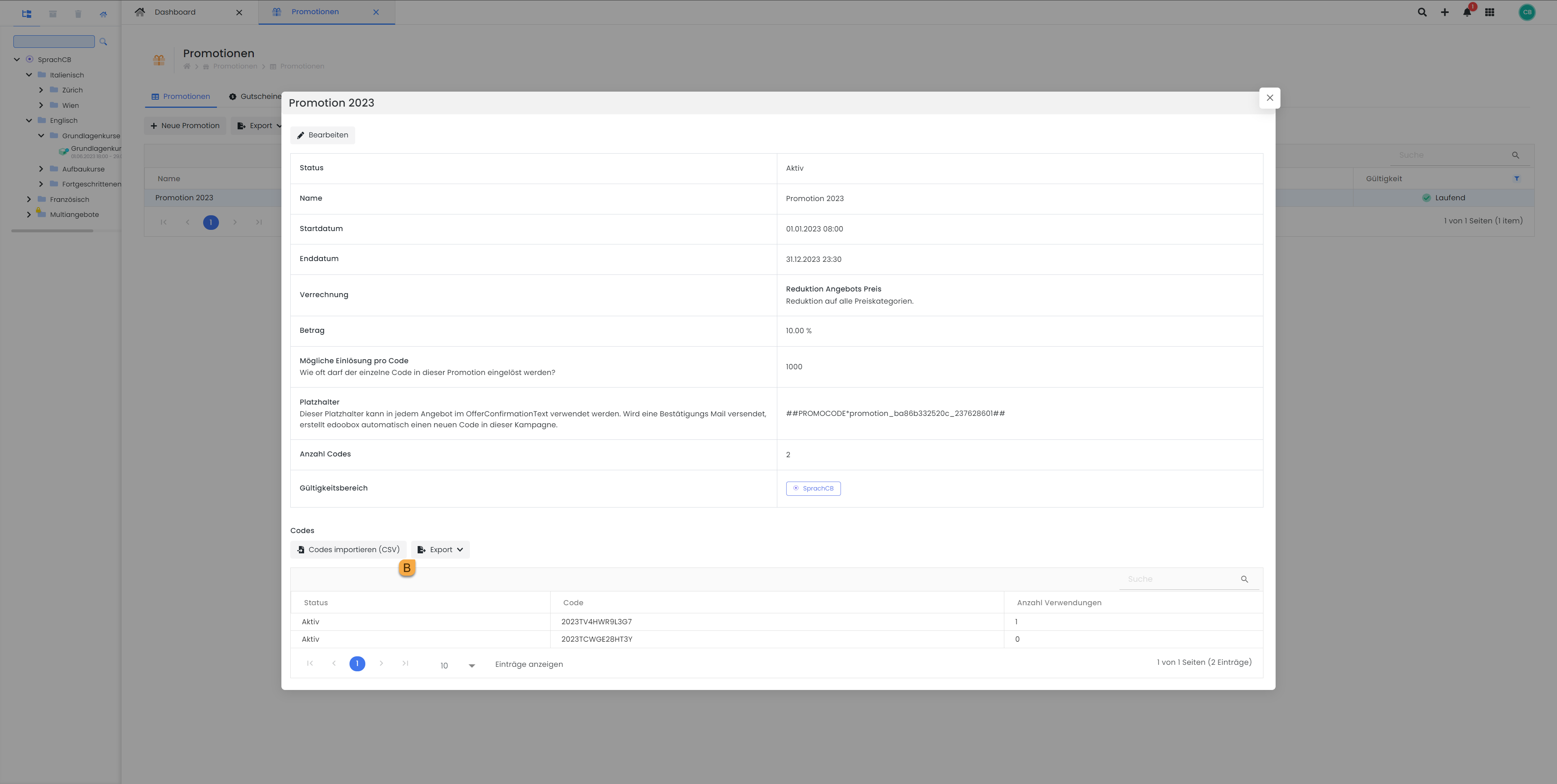1557x784 pixels.
Task: Open entries-per-page dropdown showing 10
Action: (457, 666)
